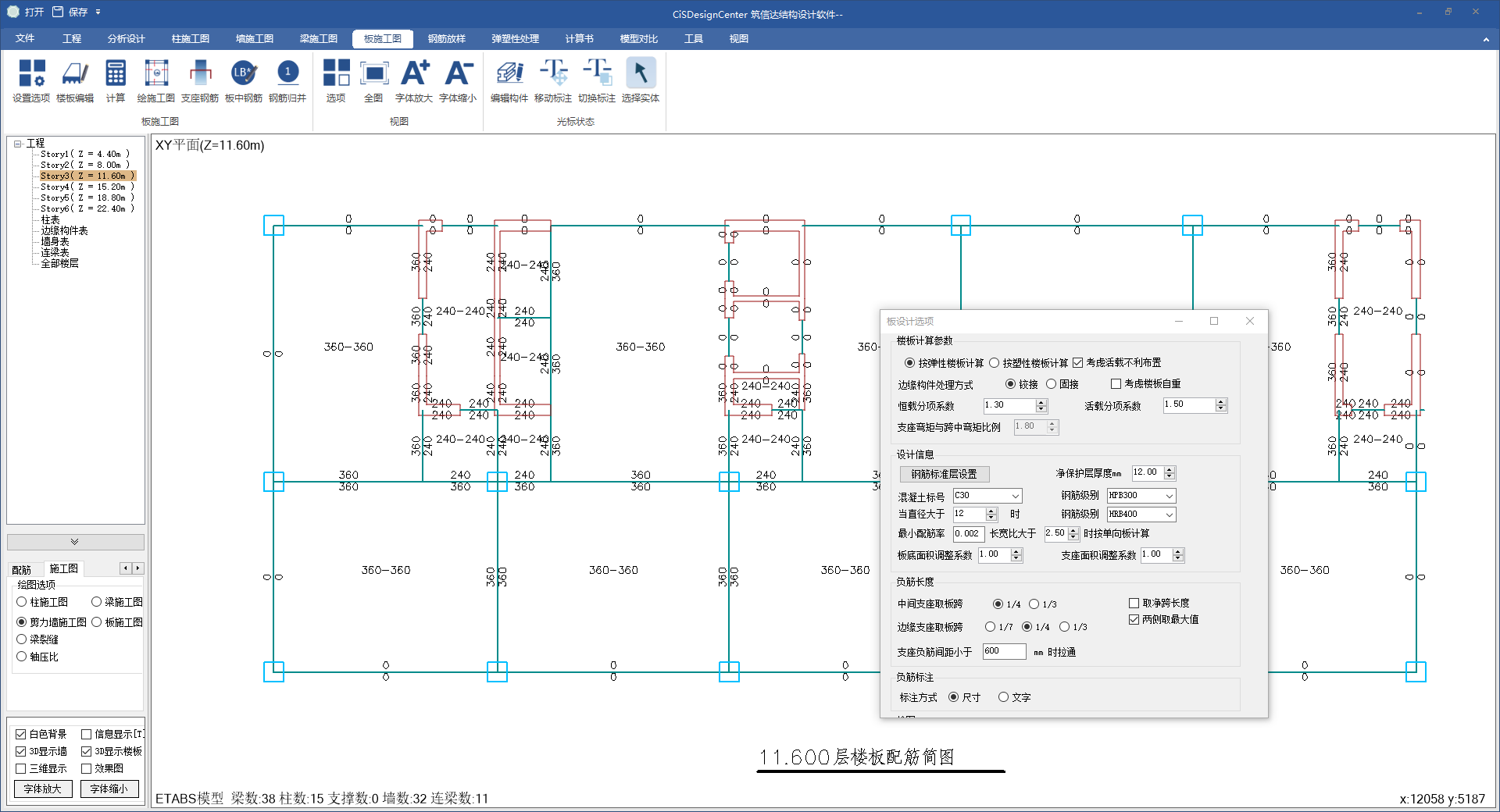The image size is (1500, 812).
Task: Switch to the 梁施工图 ribbon tab
Action: 319,39
